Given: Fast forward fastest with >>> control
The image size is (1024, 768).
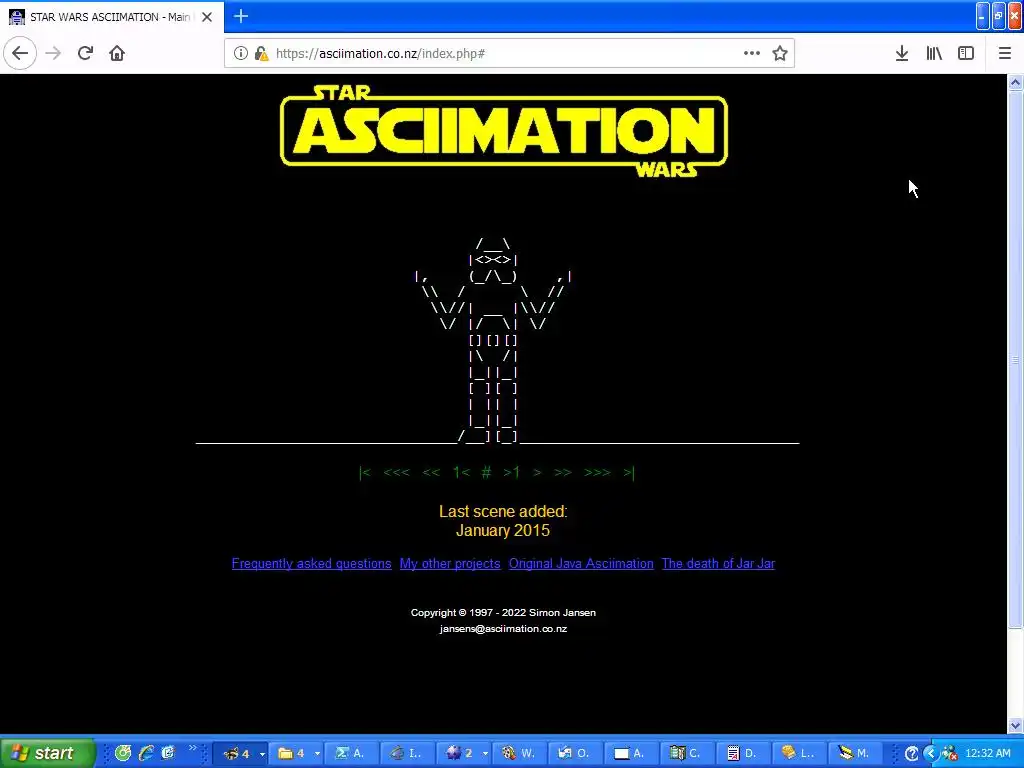Looking at the screenshot, I should pyautogui.click(x=598, y=472).
